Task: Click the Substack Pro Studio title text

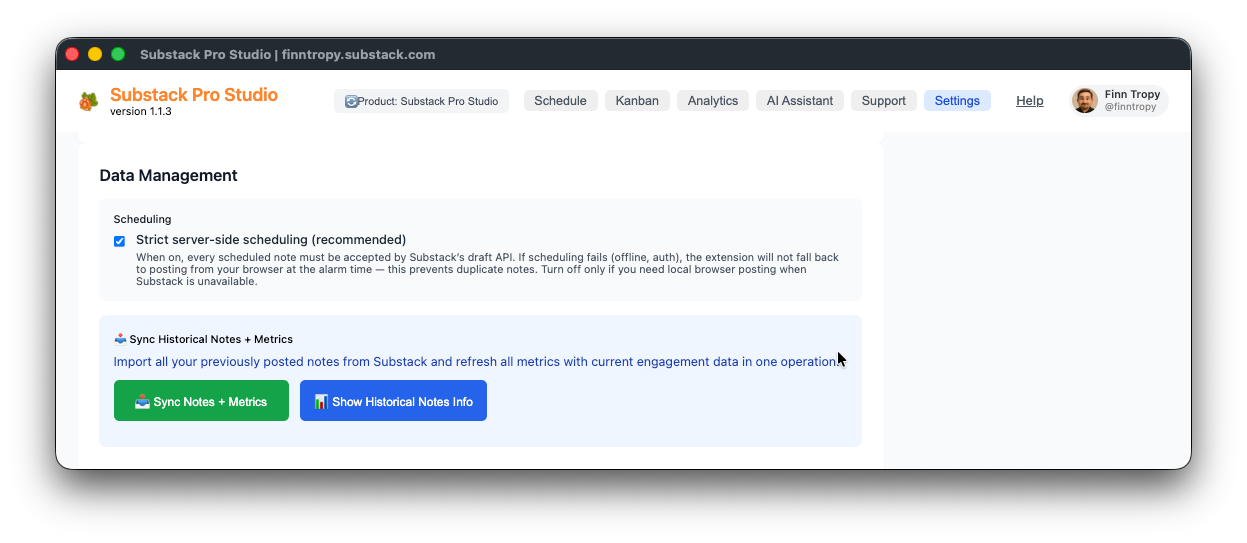Action: (194, 95)
